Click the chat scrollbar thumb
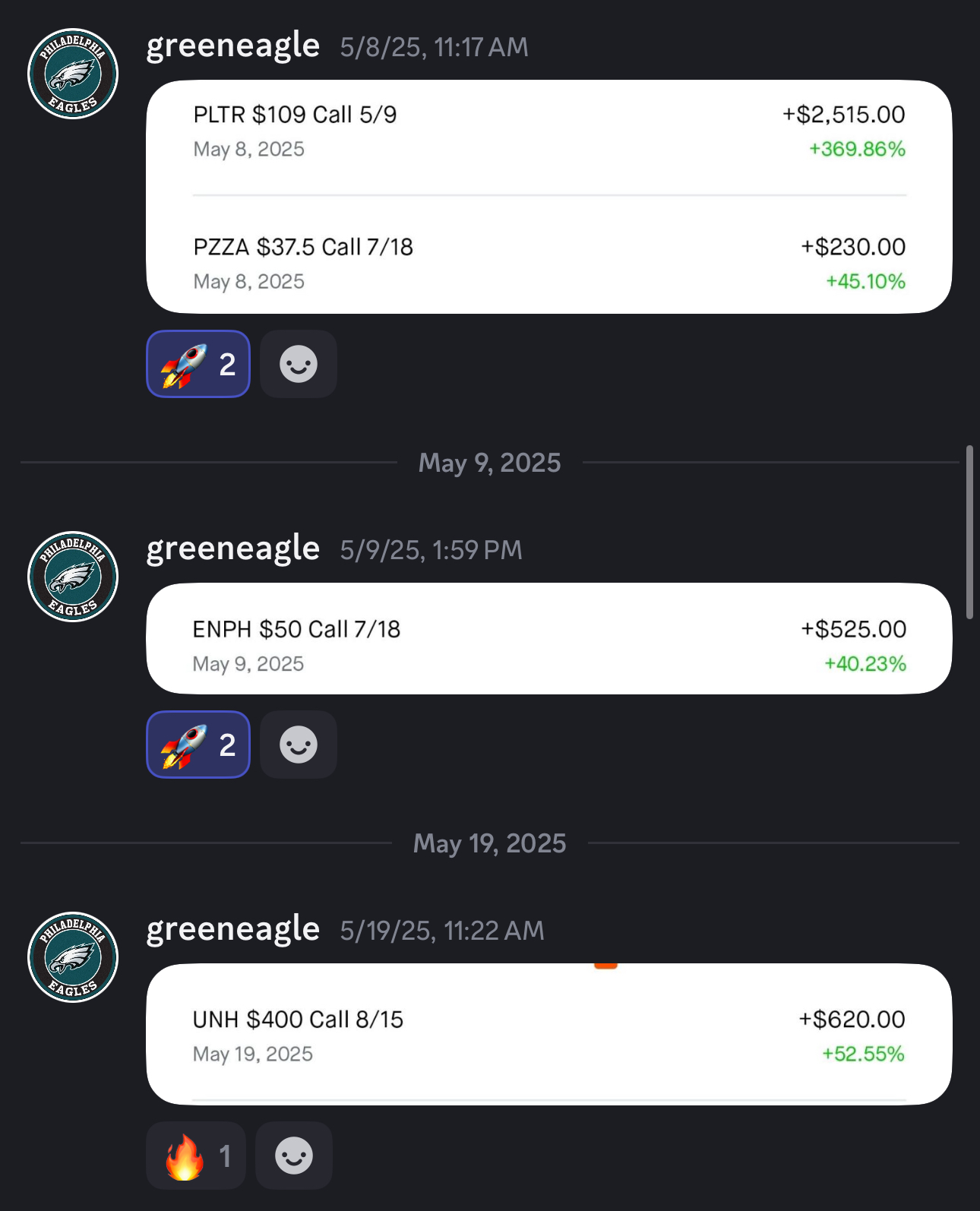This screenshot has height=1211, width=980. [x=969, y=532]
